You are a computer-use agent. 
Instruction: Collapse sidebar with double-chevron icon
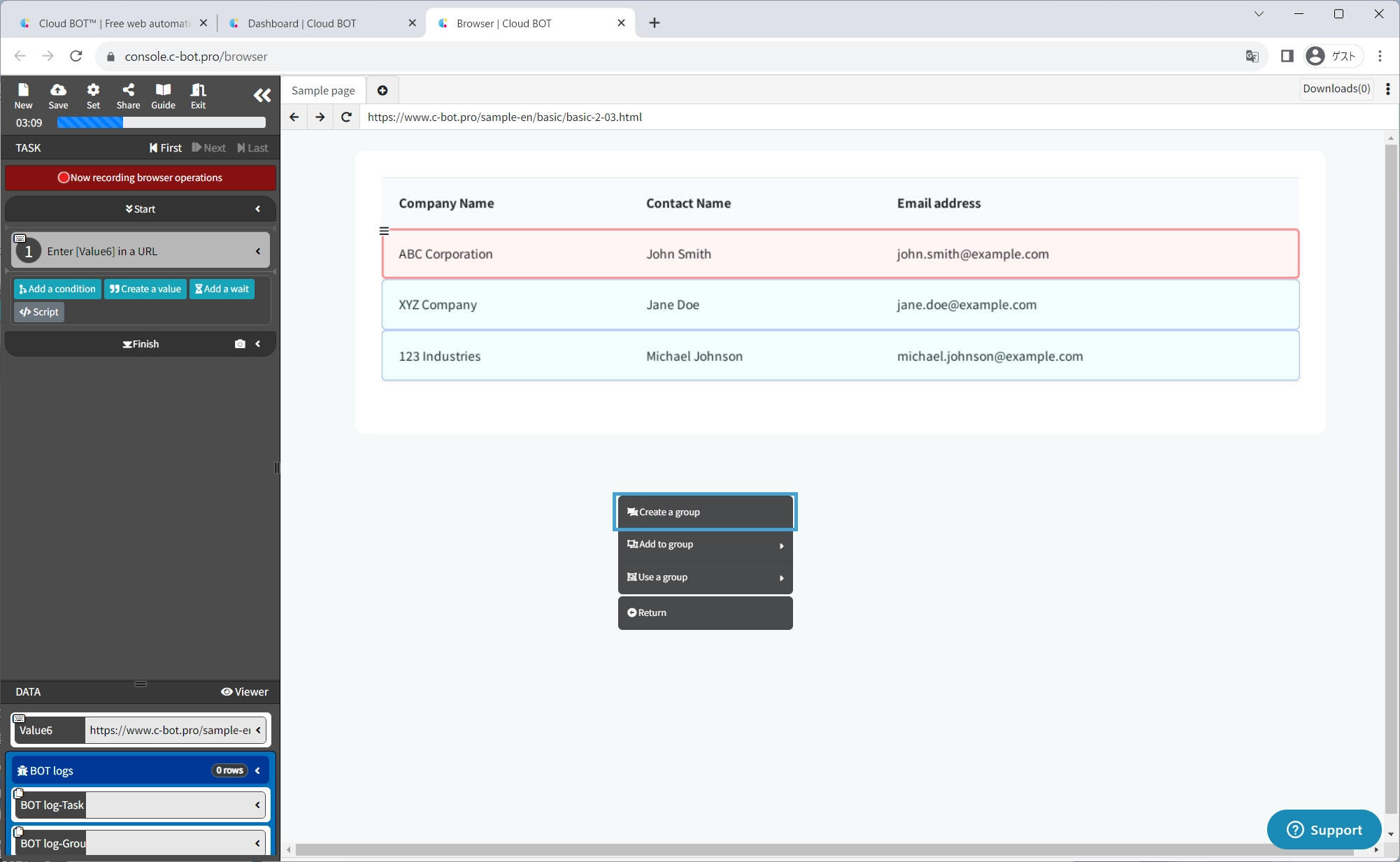pos(262,96)
